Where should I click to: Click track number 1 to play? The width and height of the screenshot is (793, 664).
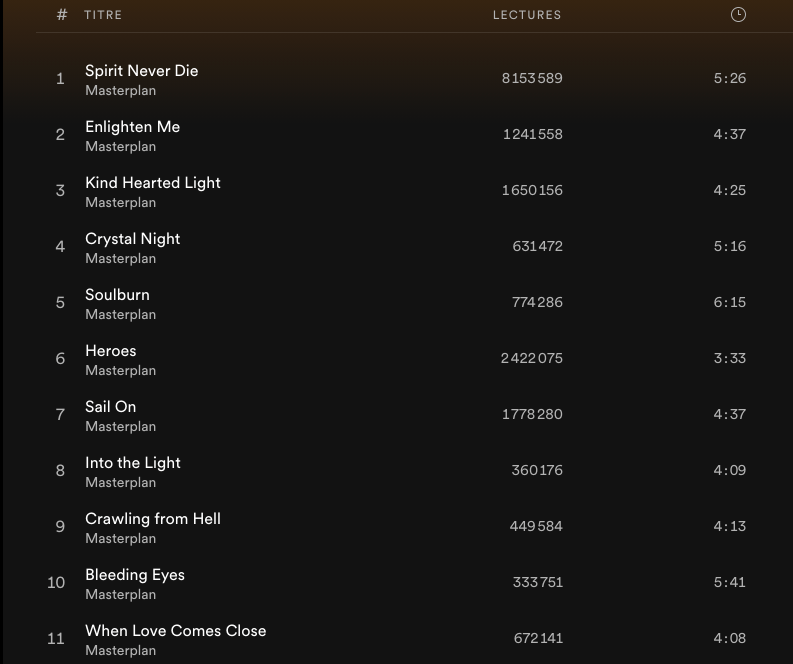[x=60, y=78]
